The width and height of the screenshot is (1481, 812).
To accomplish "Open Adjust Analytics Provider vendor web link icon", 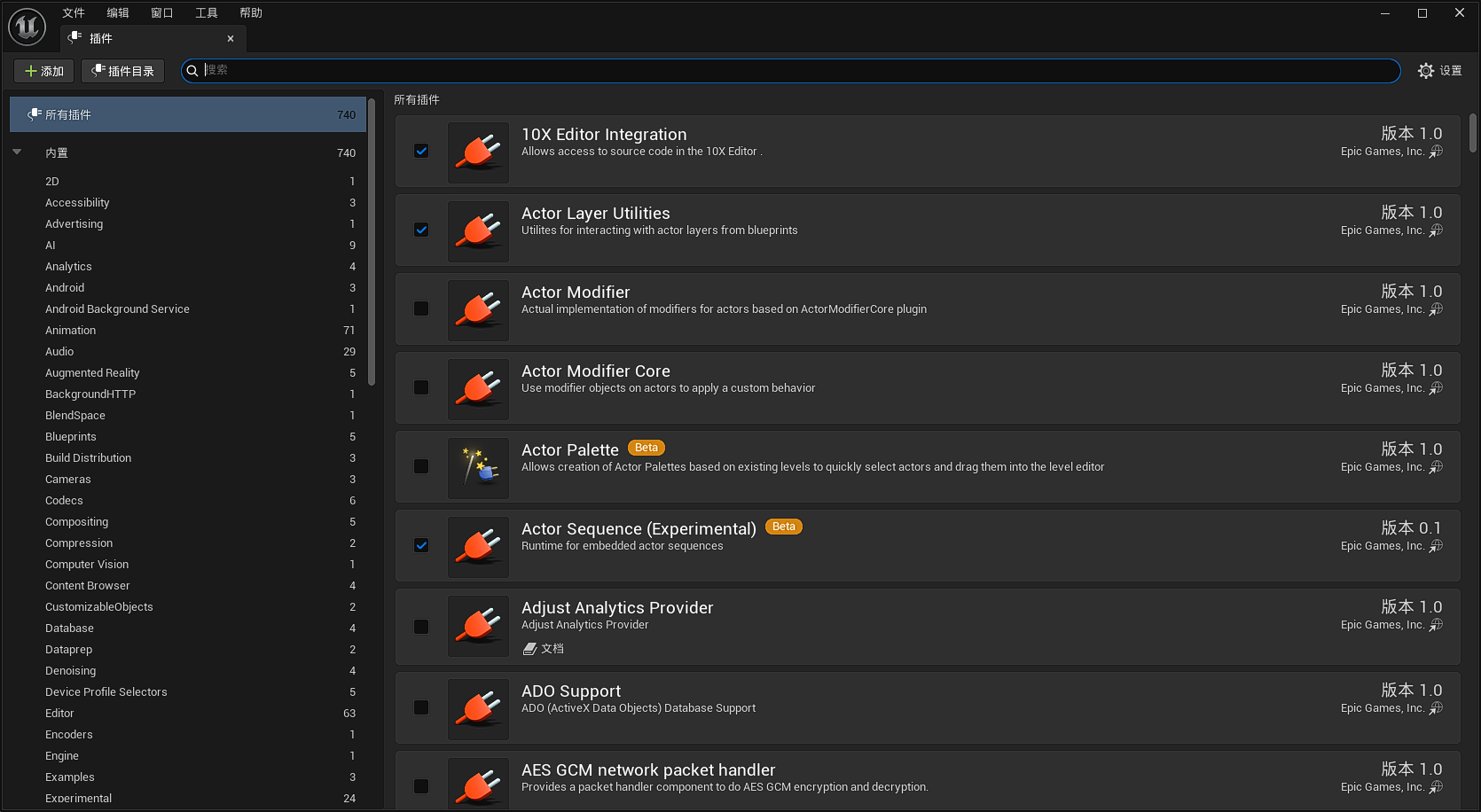I will coord(1436,625).
